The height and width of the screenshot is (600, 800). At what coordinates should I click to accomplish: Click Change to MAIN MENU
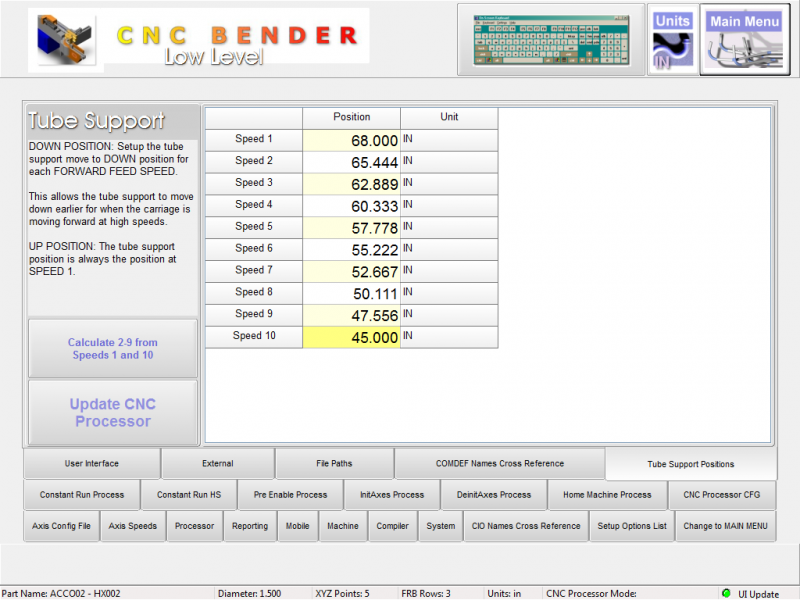[x=725, y=525]
